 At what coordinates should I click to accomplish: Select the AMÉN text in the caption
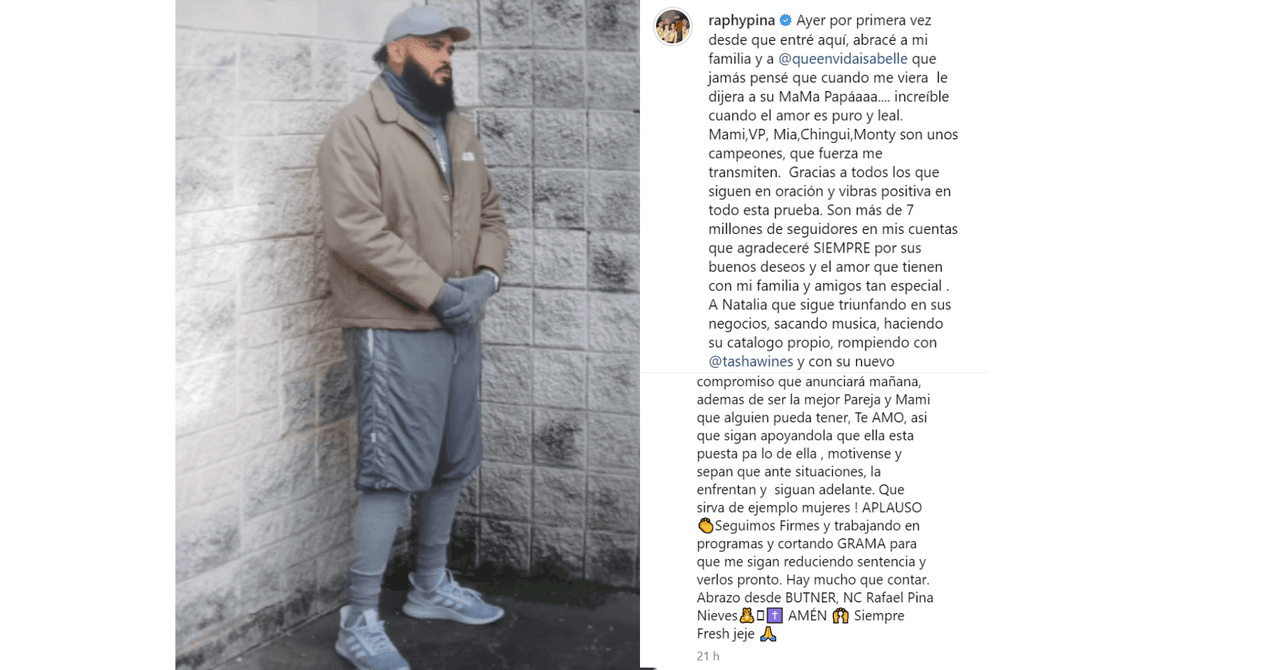click(x=807, y=616)
